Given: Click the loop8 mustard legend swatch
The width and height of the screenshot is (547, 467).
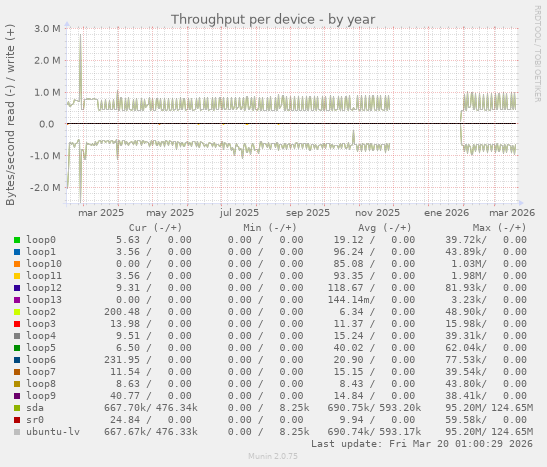Looking at the screenshot, I should point(17,384).
